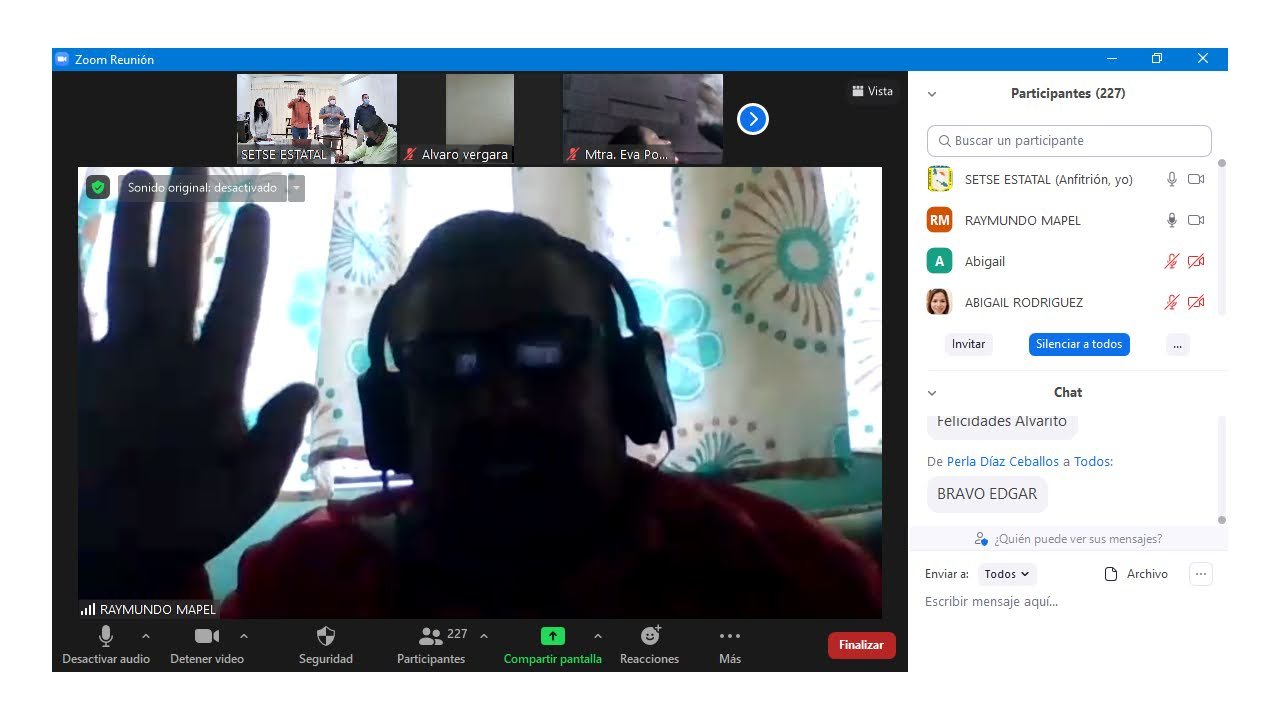Show next video thumbnails with blue arrow
Viewport: 1280px width, 720px height.
[753, 120]
